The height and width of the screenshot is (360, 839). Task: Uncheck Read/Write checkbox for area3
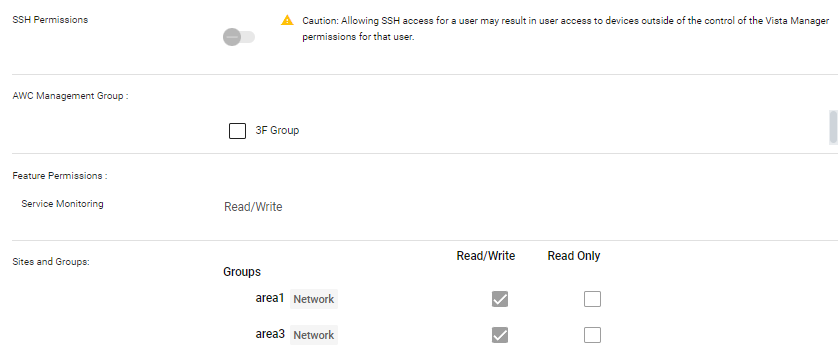(500, 335)
